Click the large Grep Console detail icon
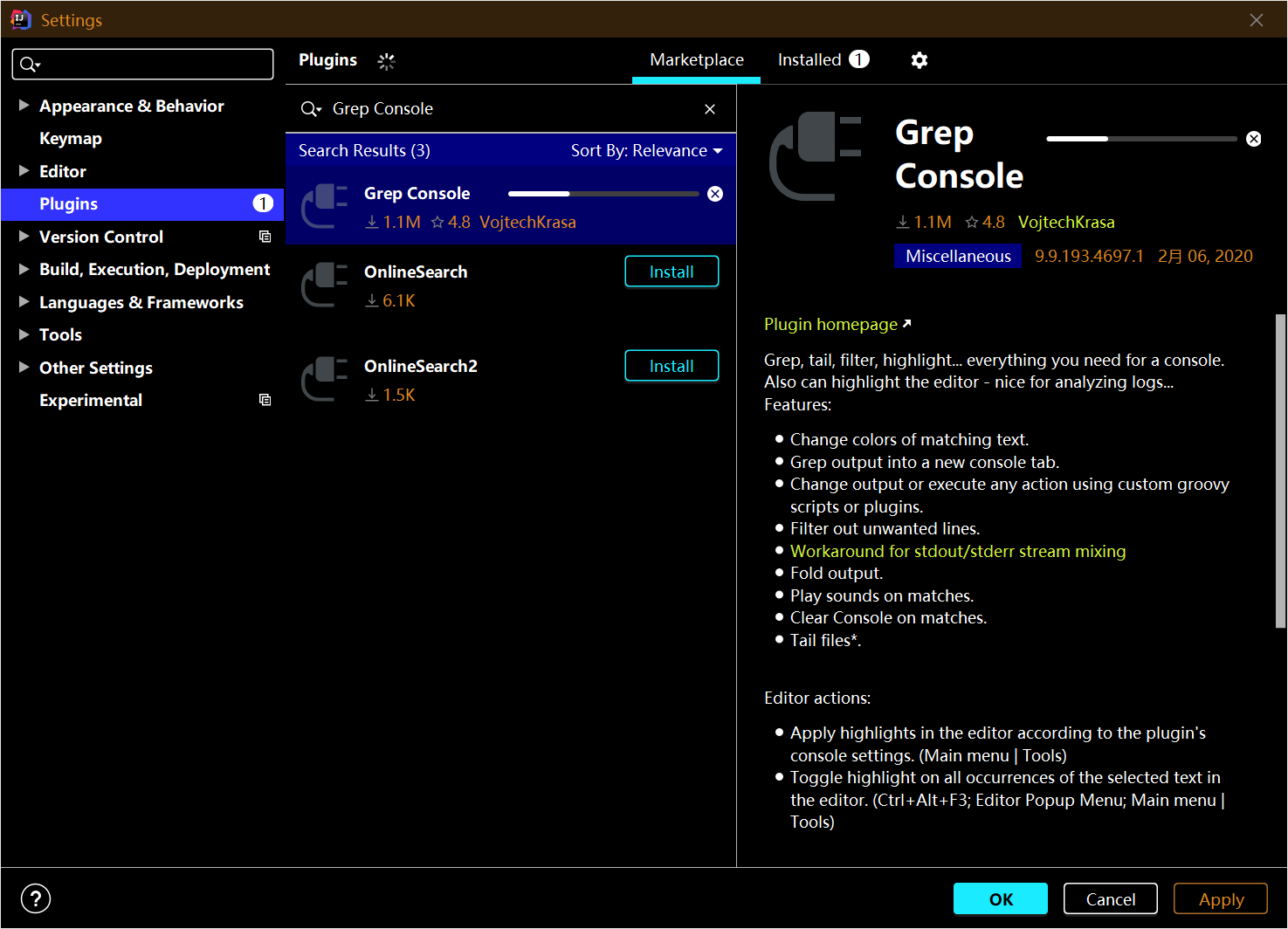This screenshot has width=1288, height=929. [x=816, y=156]
